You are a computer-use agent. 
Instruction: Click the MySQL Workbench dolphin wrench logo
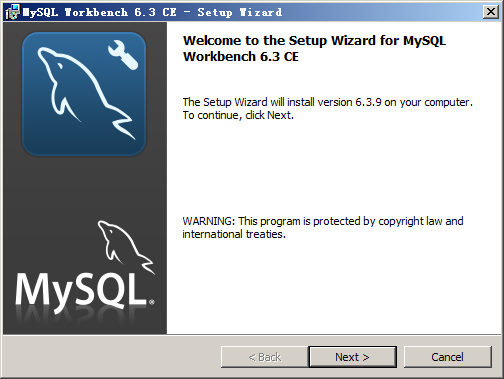pyautogui.click(x=84, y=94)
